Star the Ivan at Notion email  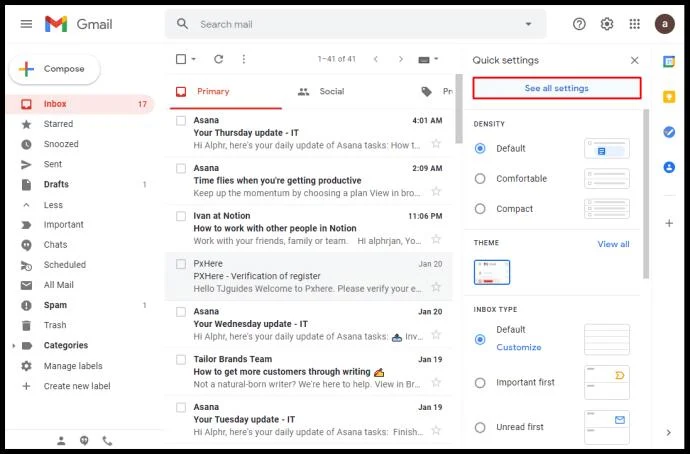tap(436, 239)
